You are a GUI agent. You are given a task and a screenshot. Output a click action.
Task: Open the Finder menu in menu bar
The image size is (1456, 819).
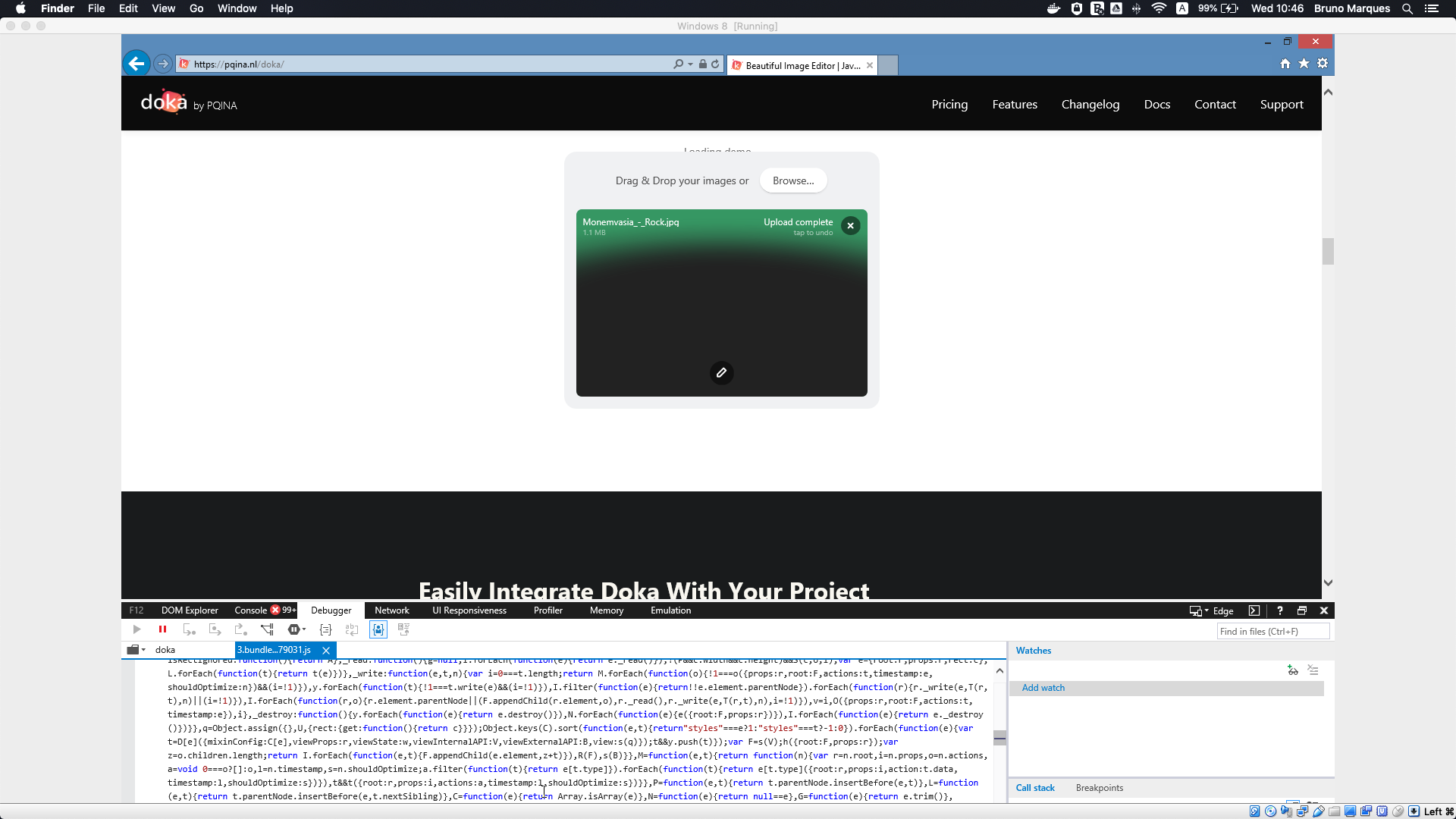coord(58,8)
